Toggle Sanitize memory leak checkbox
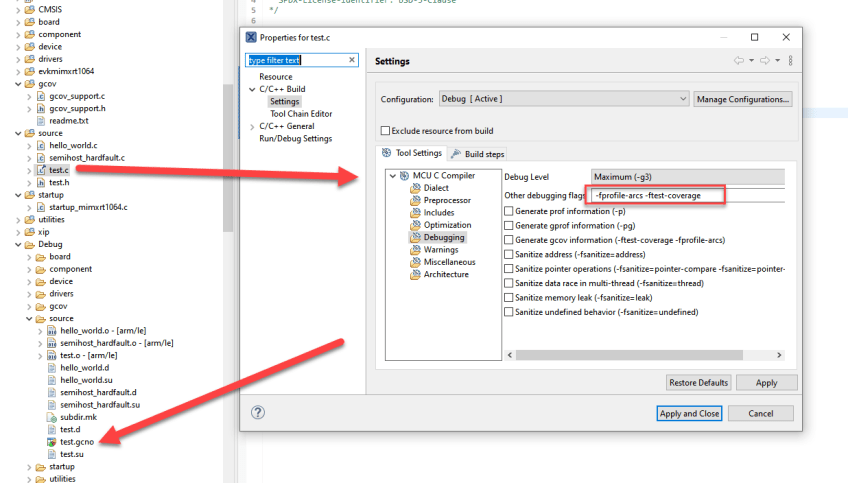848x483 pixels. 509,297
